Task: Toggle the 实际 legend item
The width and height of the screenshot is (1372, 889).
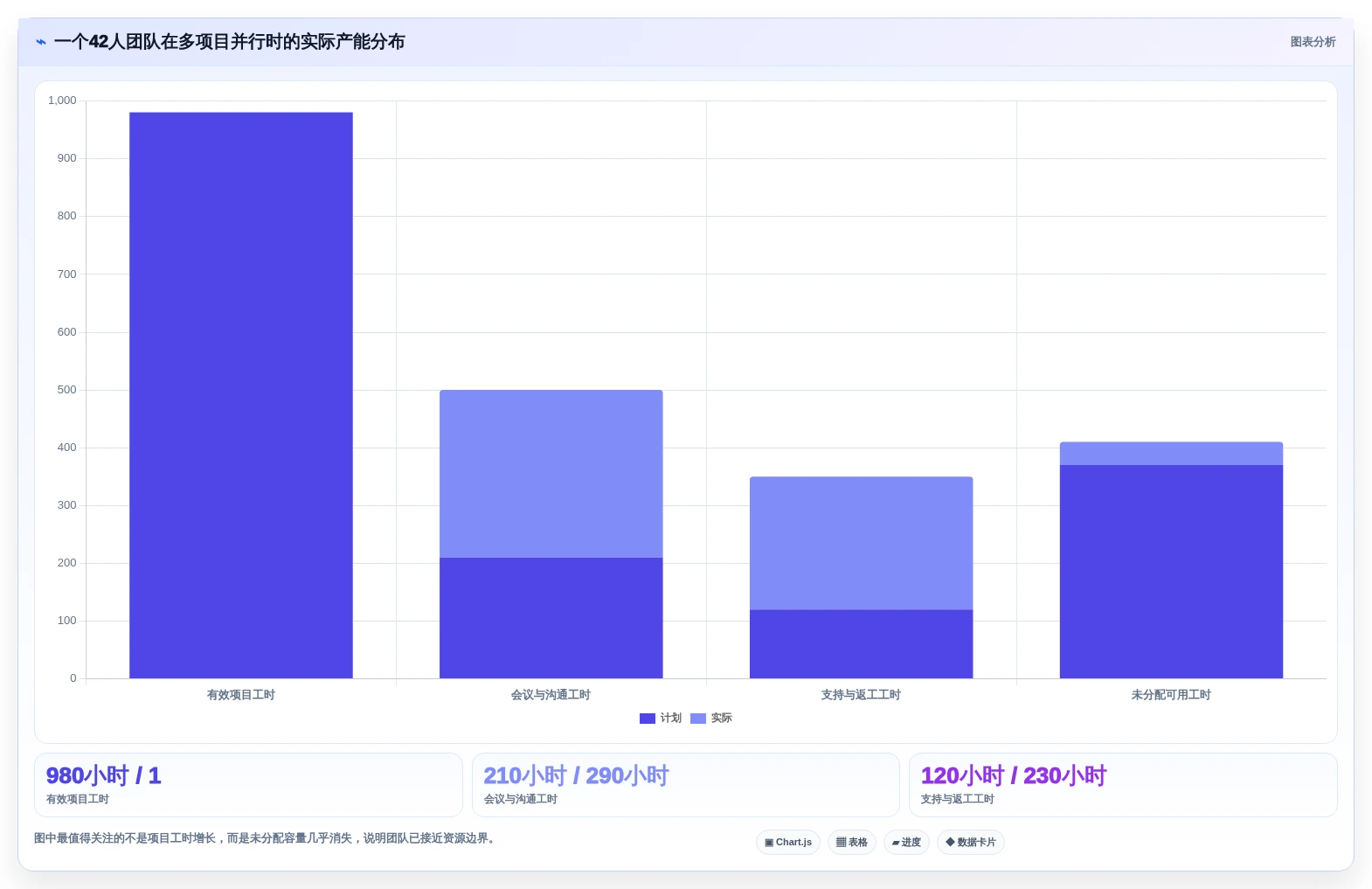Action: [x=711, y=718]
